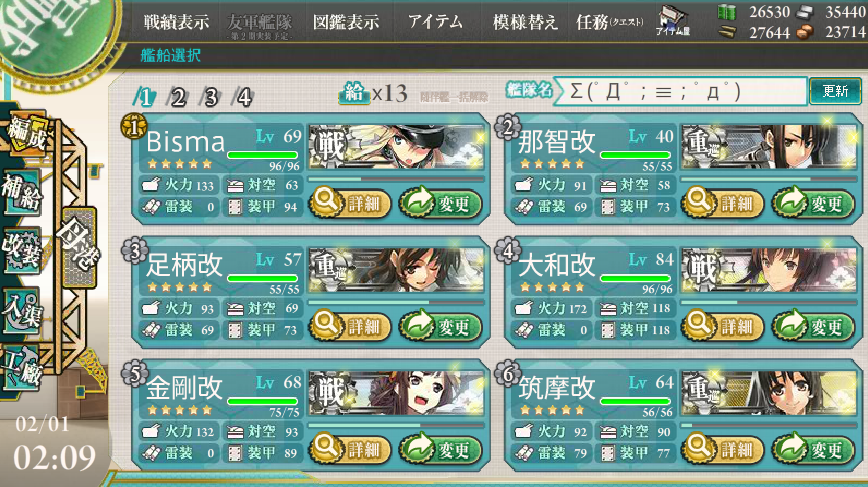Click the fleet name input field
This screenshot has width=868, height=487.
680,91
